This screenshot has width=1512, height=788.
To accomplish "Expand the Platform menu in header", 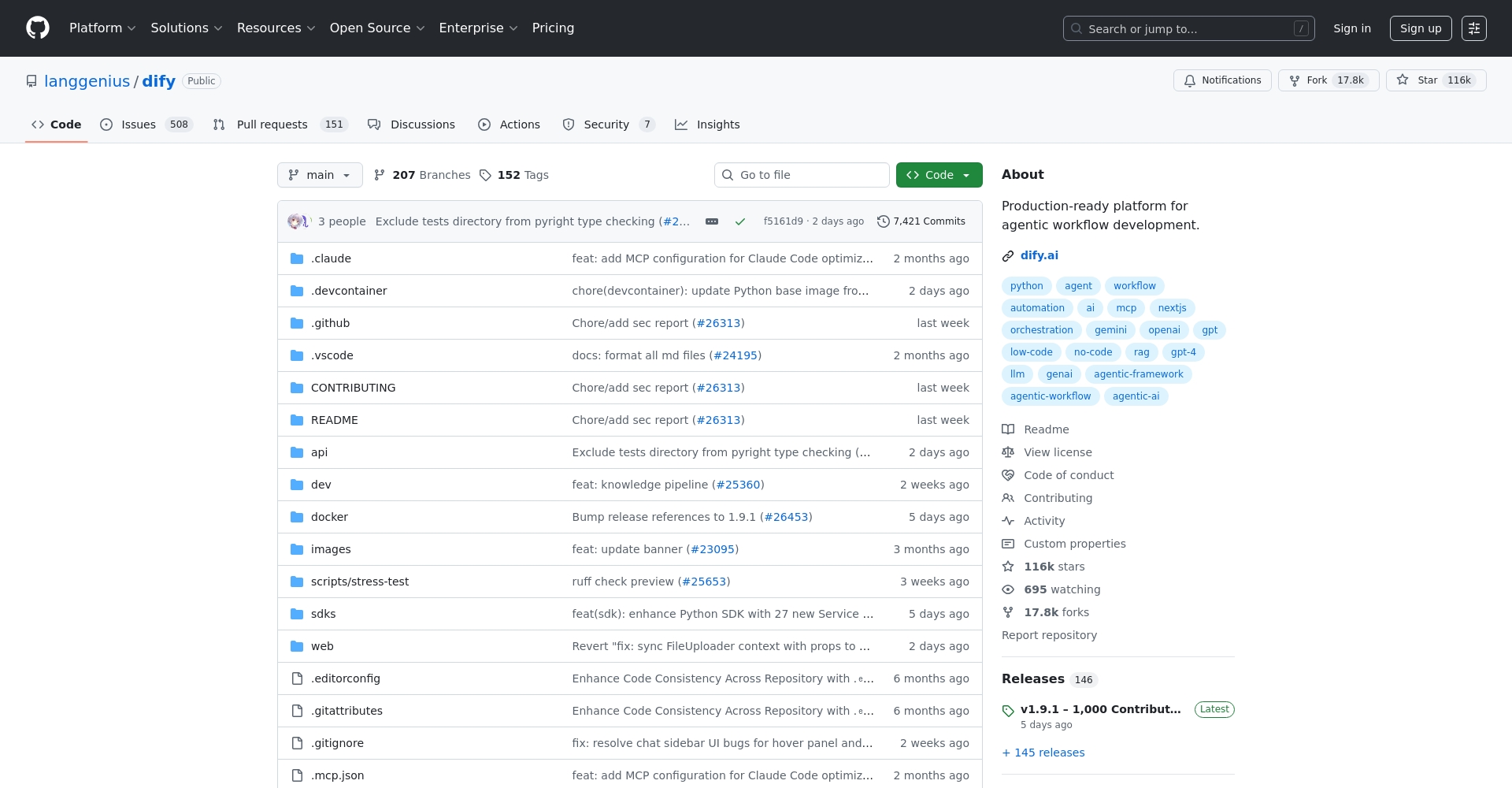I will coord(102,28).
